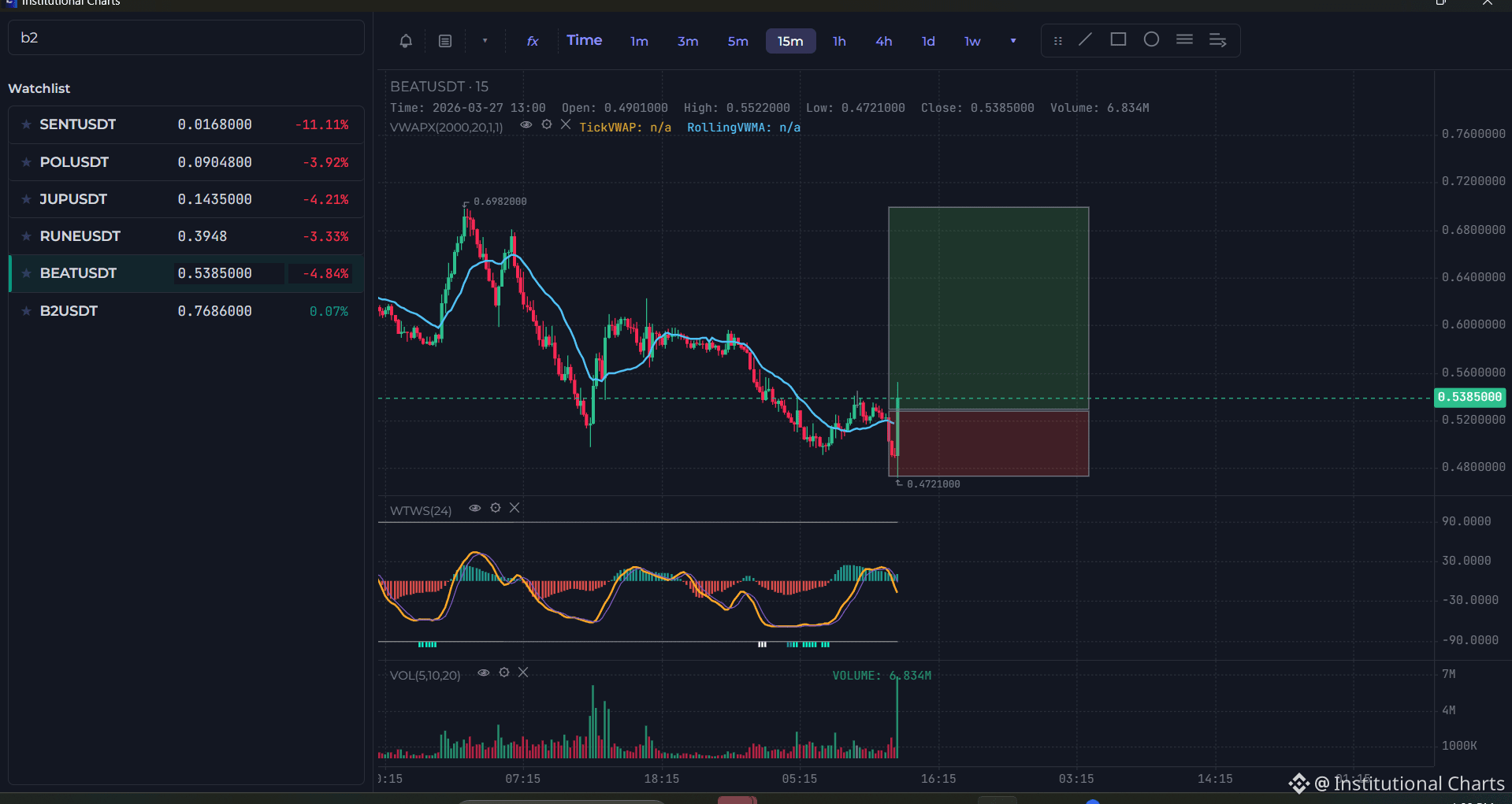1512x804 pixels.
Task: Toggle the favorite star for JUPUSDT
Action: click(x=26, y=199)
